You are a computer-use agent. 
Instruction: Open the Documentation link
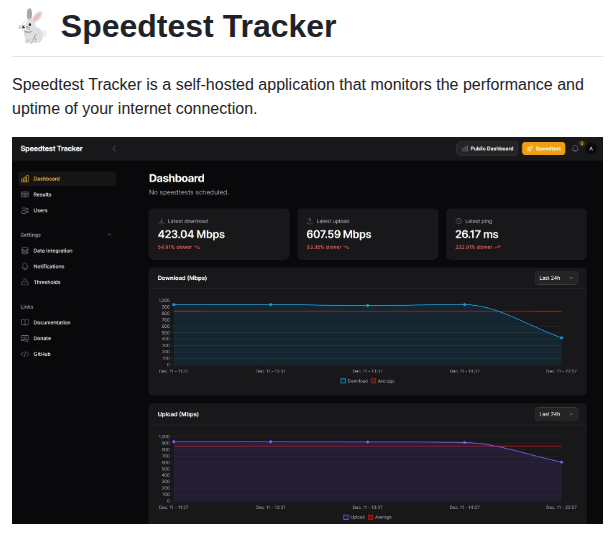click(x=52, y=322)
